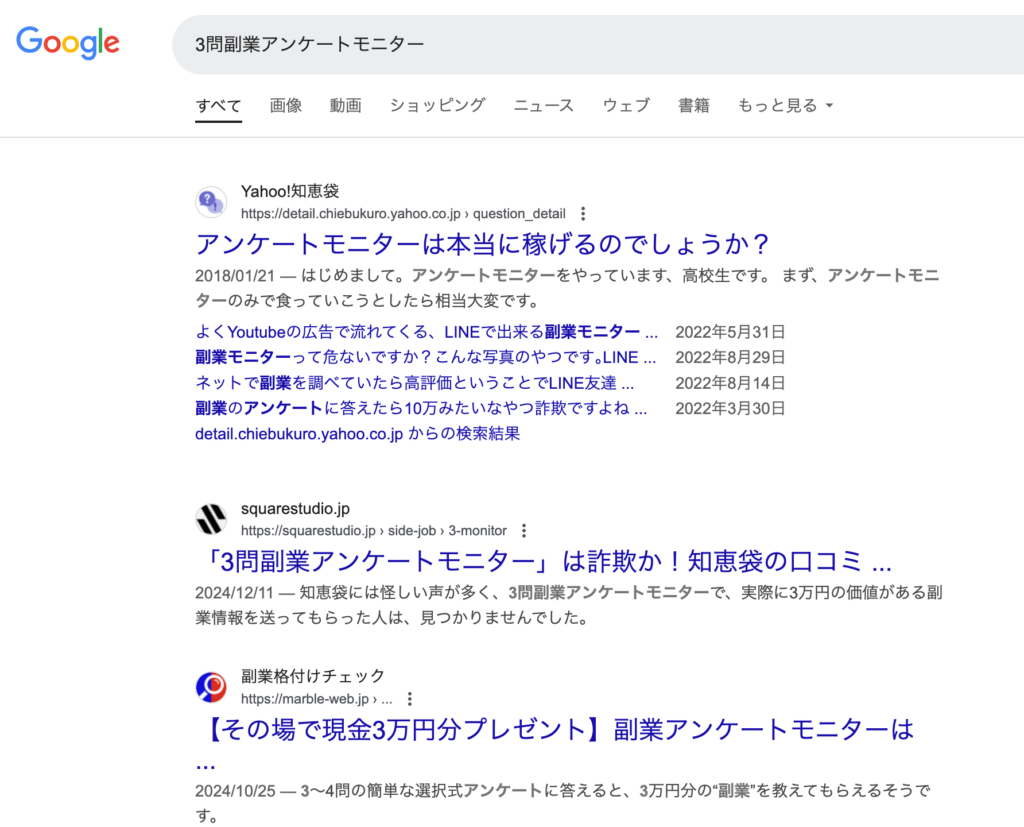Screen dimensions: 1024x827
Task: Click the date 2022年8月14日
Action: pyautogui.click(x=730, y=383)
